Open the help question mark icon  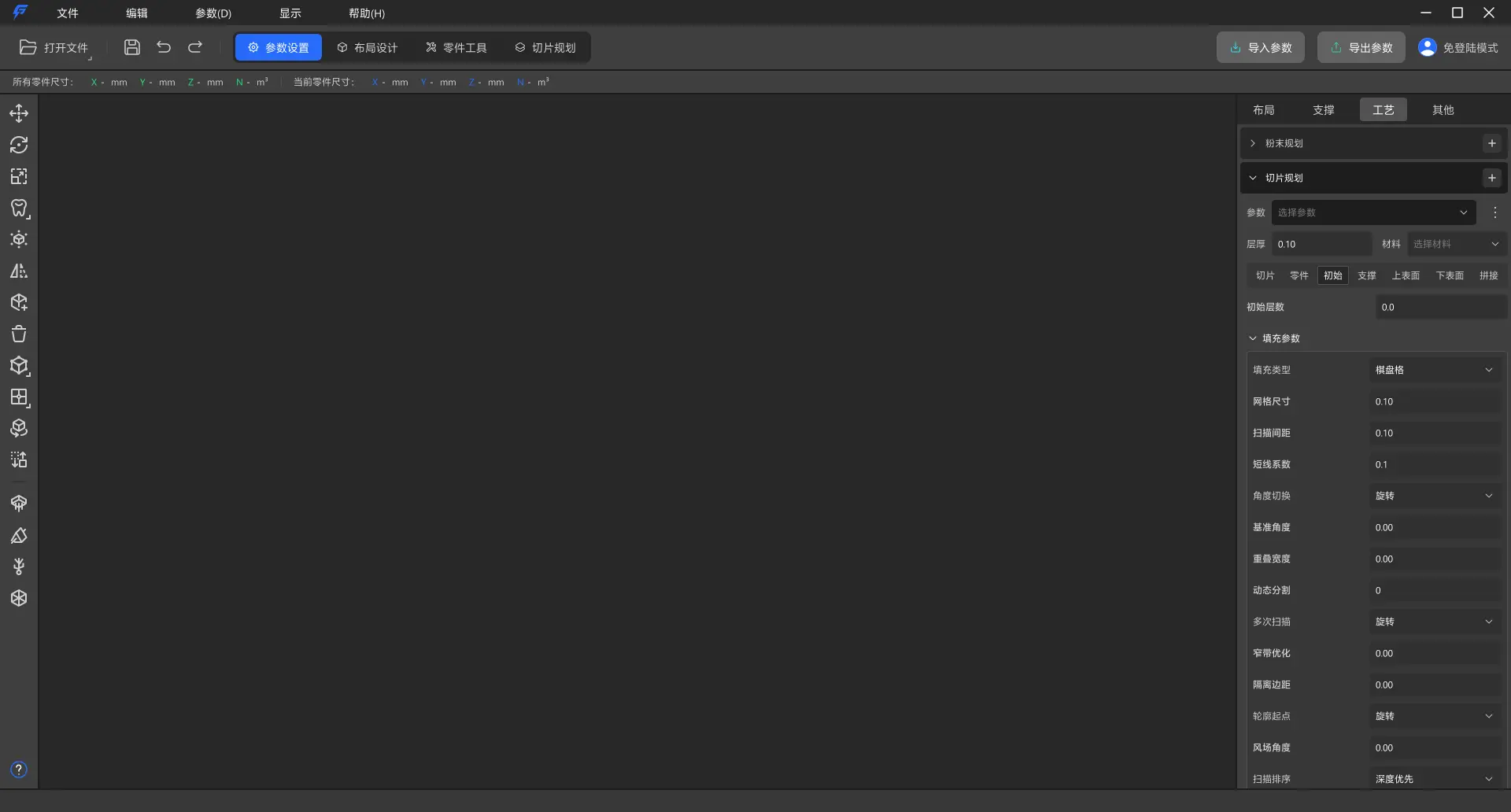coord(19,770)
